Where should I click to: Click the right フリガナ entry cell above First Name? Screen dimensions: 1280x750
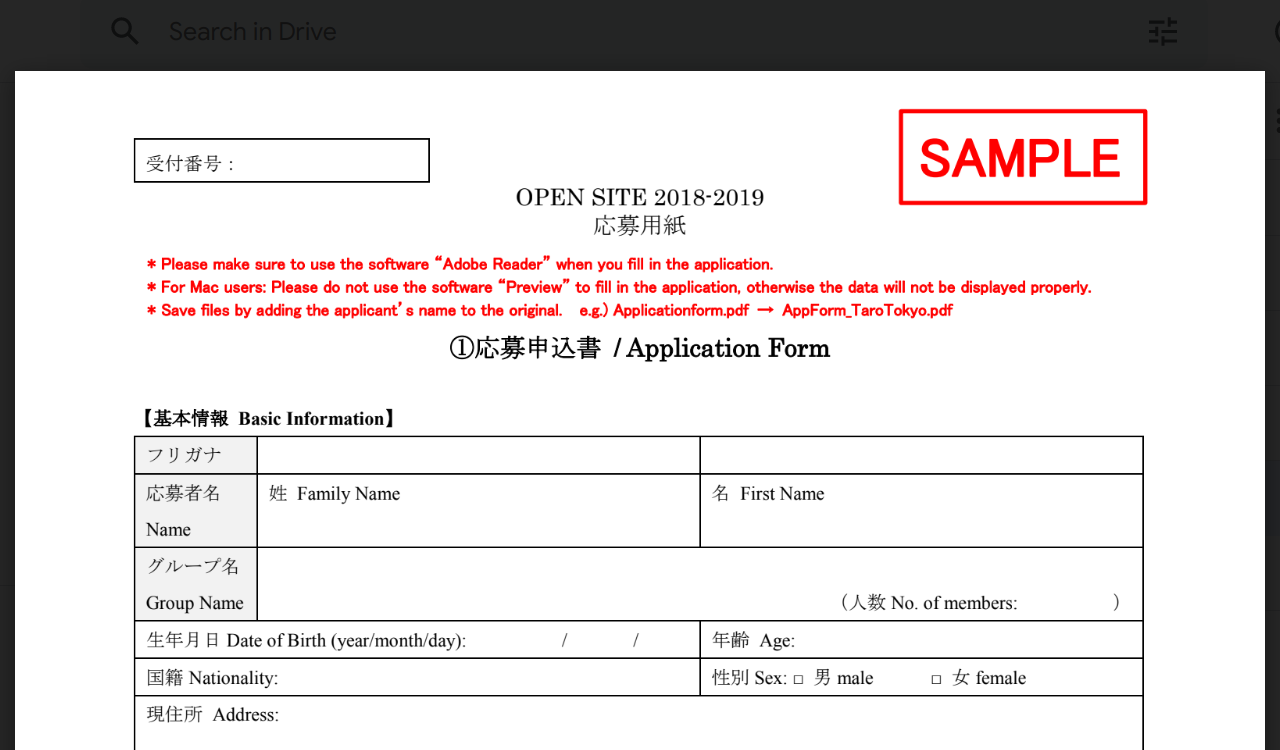point(920,456)
